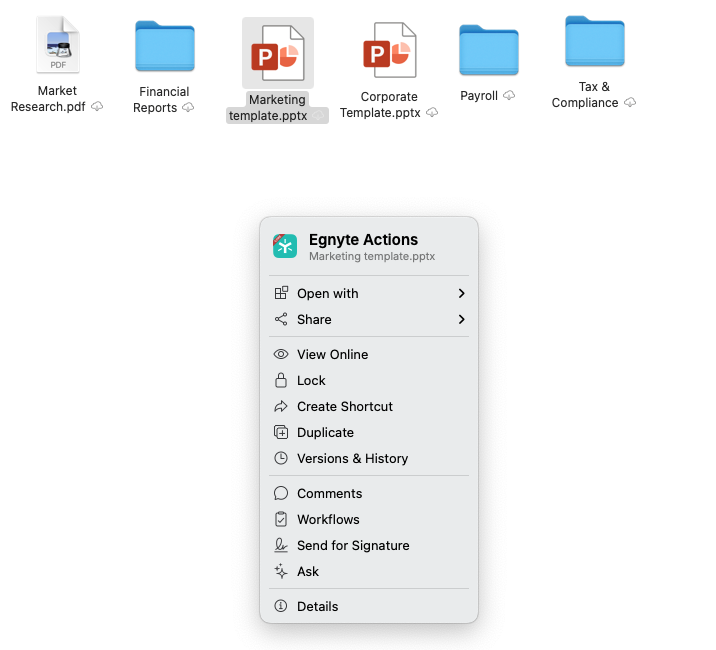This screenshot has height=650, width=716.
Task: Expand the Open with submenu arrow
Action: point(461,293)
